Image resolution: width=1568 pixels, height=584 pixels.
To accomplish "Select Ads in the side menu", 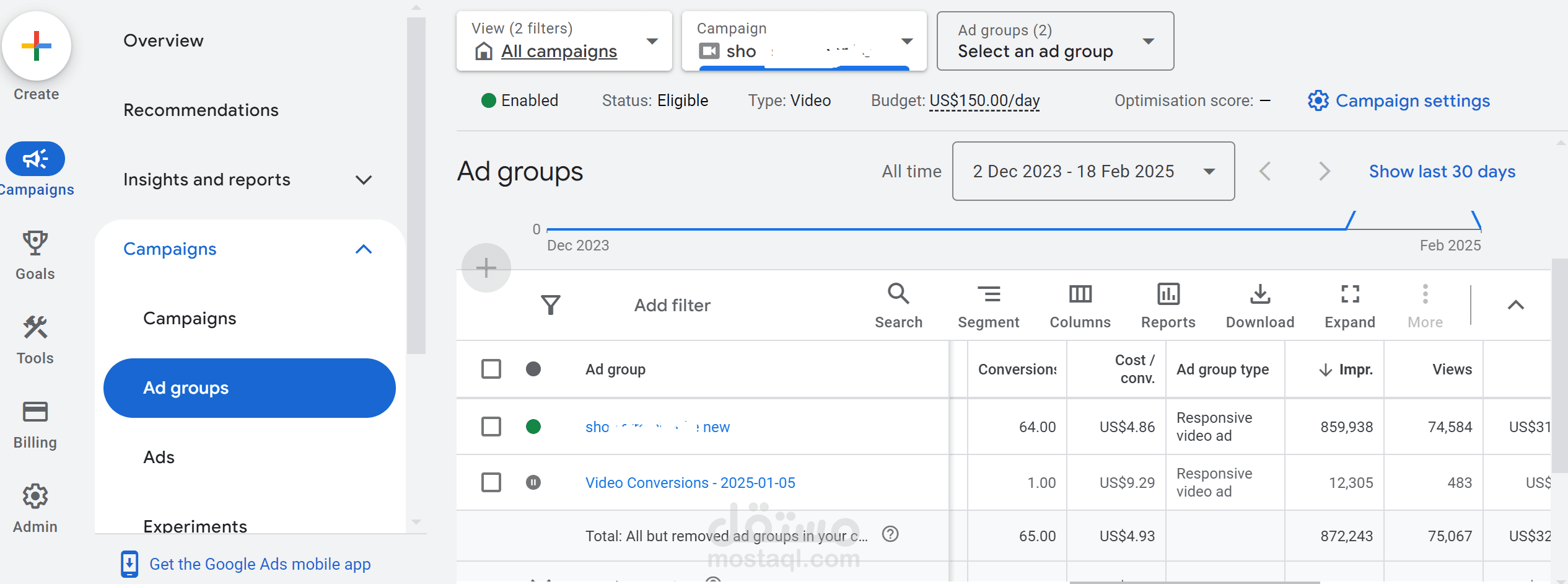I will click(x=159, y=458).
